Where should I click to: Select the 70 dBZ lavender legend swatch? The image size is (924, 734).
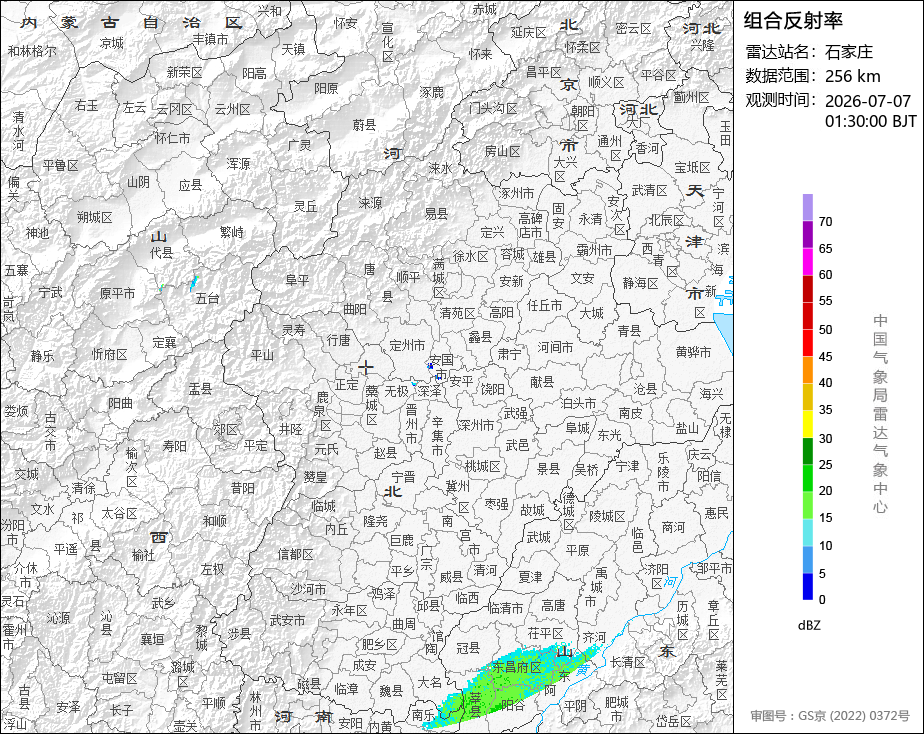(x=807, y=207)
